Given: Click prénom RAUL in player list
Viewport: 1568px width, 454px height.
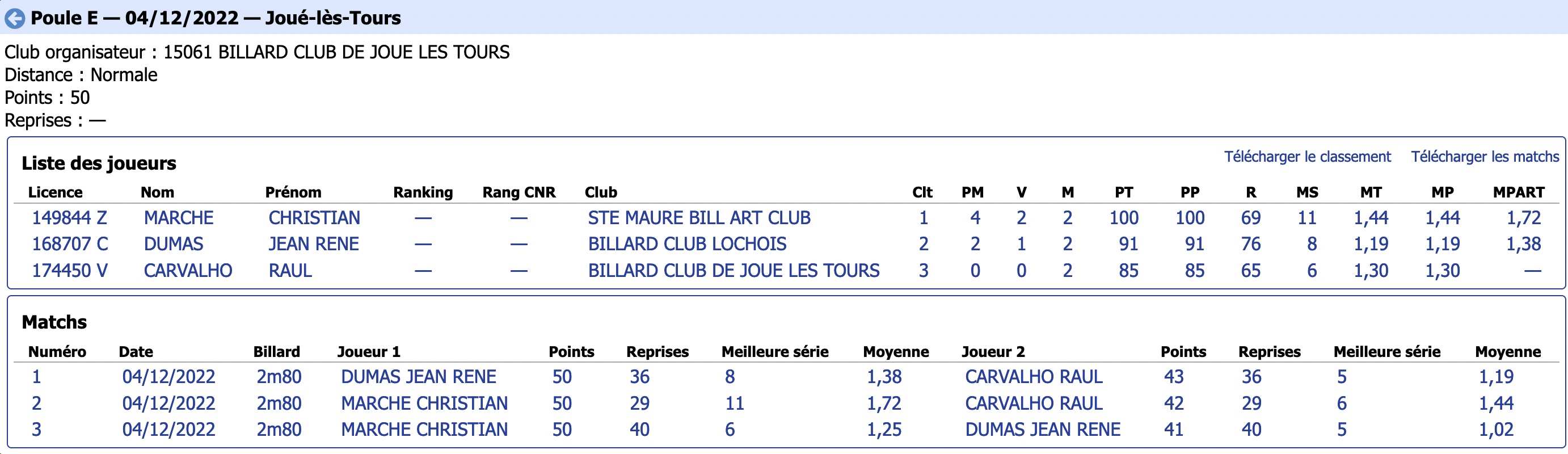Looking at the screenshot, I should pos(290,271).
